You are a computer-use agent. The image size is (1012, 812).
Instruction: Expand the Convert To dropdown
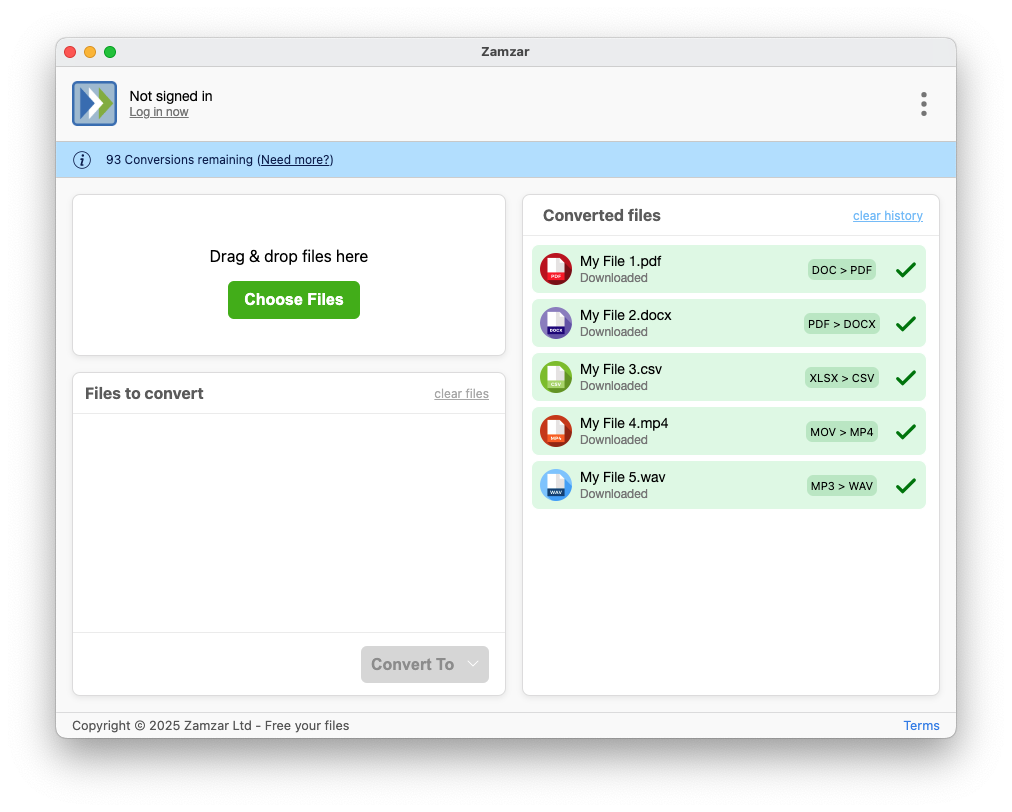pyautogui.click(x=424, y=664)
